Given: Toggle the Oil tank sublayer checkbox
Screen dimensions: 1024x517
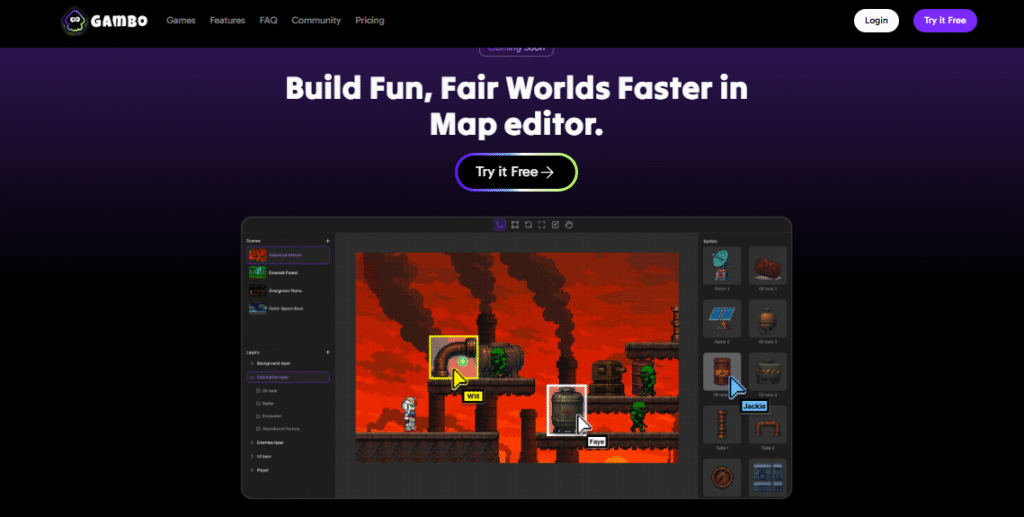Looking at the screenshot, I should [257, 390].
